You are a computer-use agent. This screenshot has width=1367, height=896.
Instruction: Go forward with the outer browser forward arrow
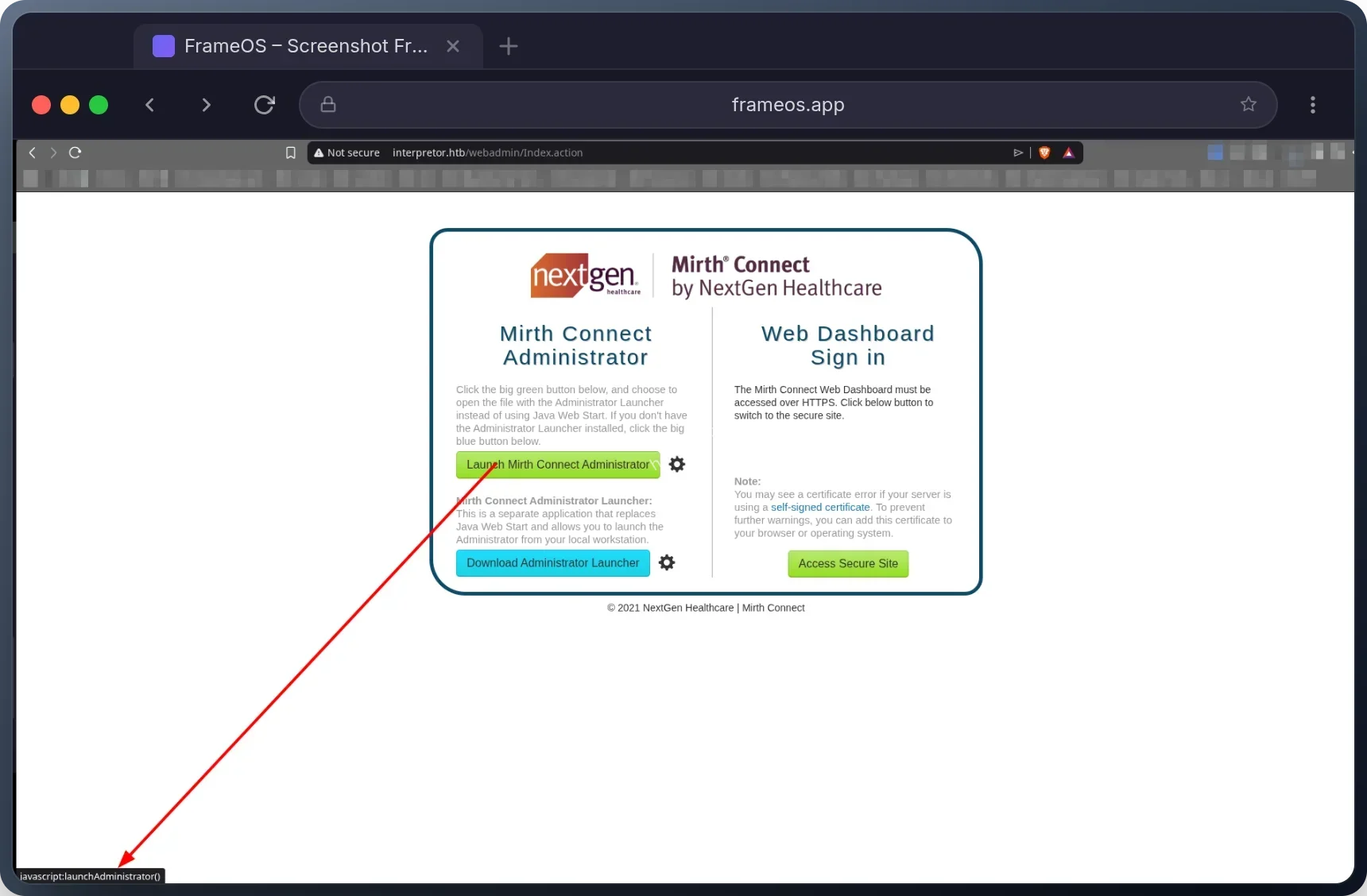tap(207, 105)
